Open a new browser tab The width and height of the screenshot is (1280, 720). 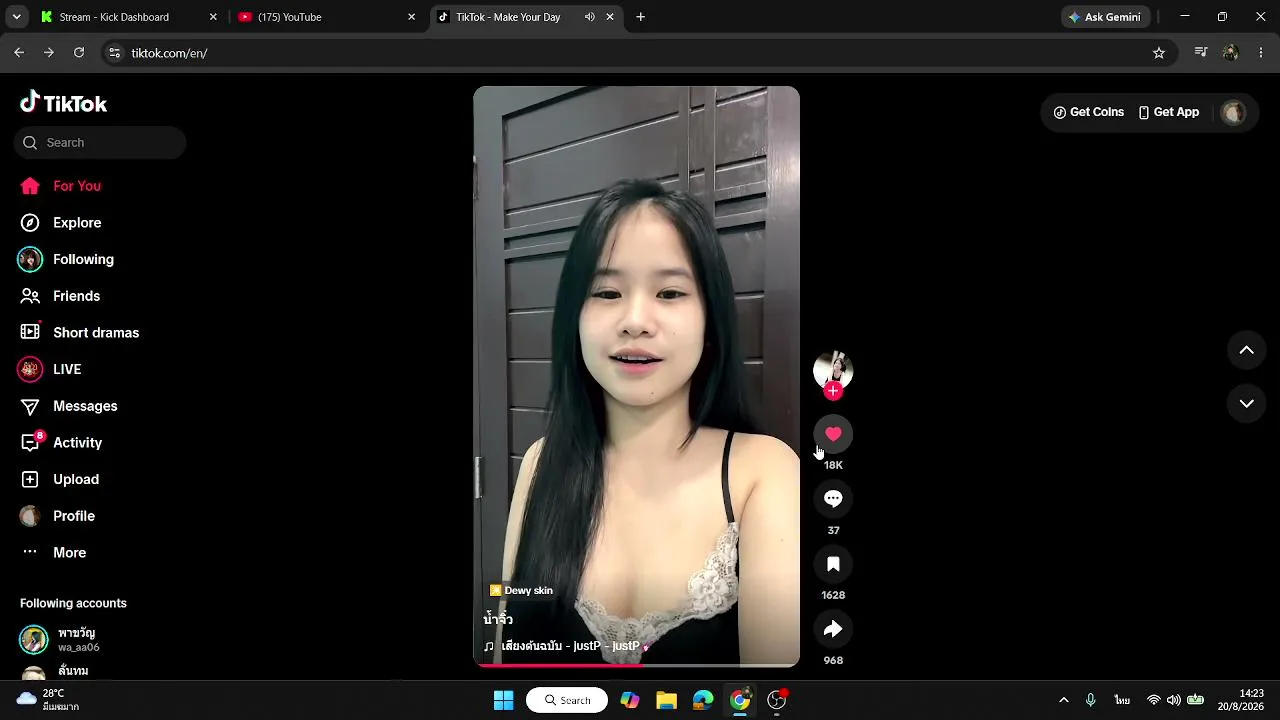click(641, 17)
